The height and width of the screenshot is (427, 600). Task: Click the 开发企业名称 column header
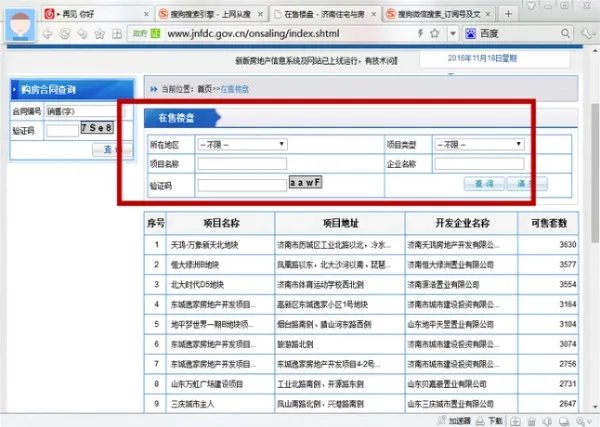[x=462, y=223]
